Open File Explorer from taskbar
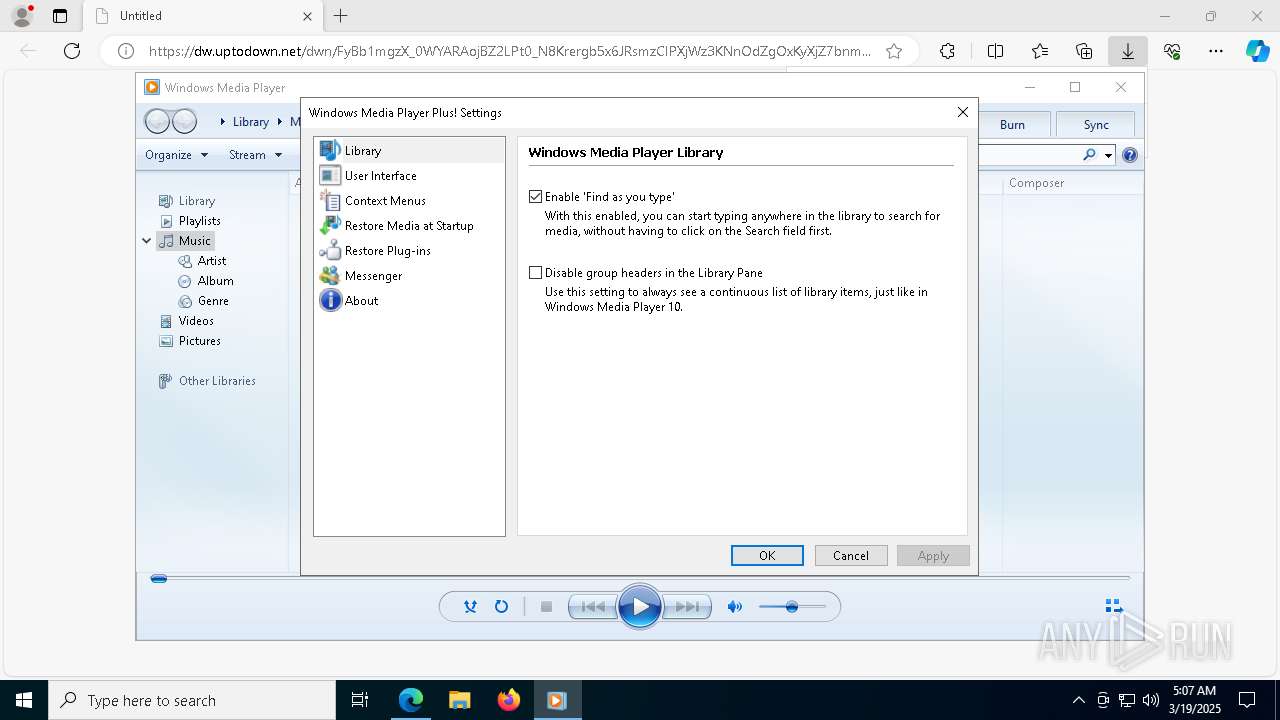 [460, 700]
